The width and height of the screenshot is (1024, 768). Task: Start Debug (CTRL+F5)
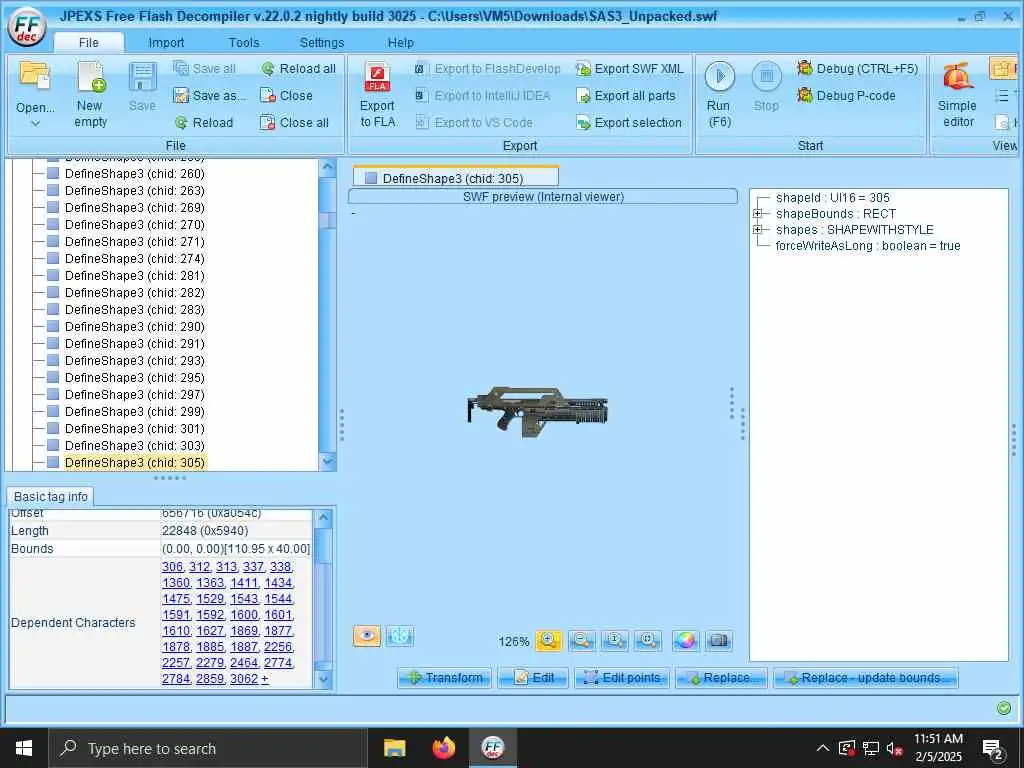(857, 69)
